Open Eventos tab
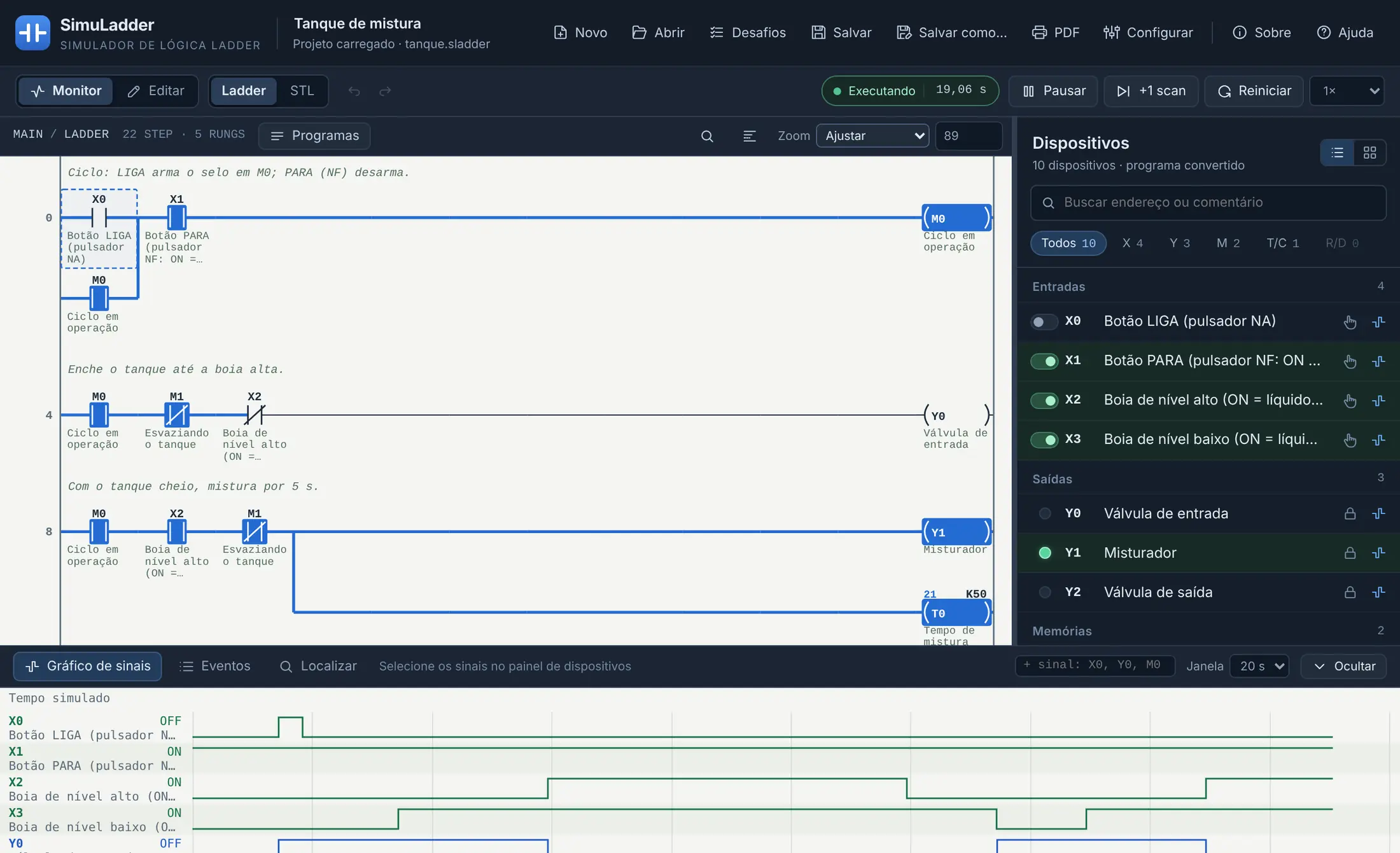Screen dimensions: 1400x853 [x=215, y=666]
